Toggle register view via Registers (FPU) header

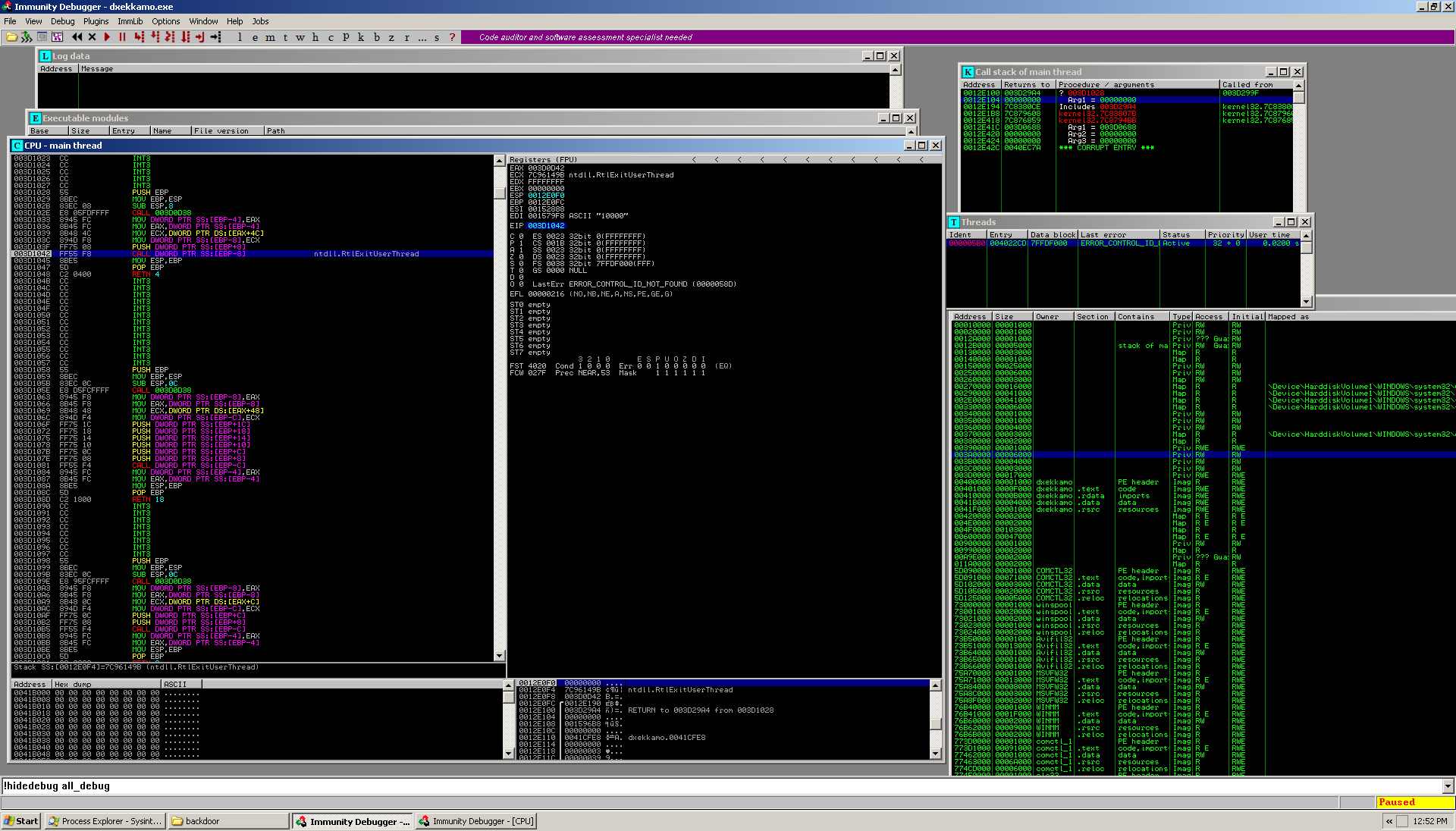pos(543,159)
